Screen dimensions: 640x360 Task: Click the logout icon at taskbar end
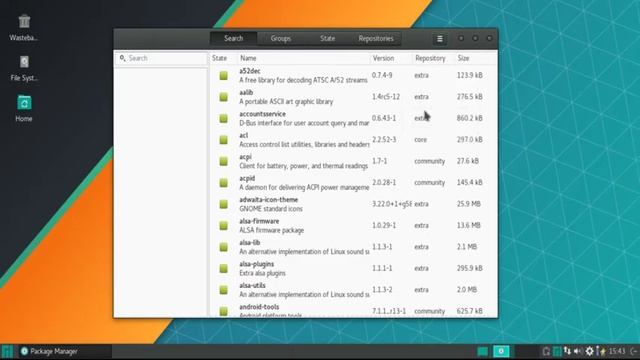pyautogui.click(x=634, y=351)
